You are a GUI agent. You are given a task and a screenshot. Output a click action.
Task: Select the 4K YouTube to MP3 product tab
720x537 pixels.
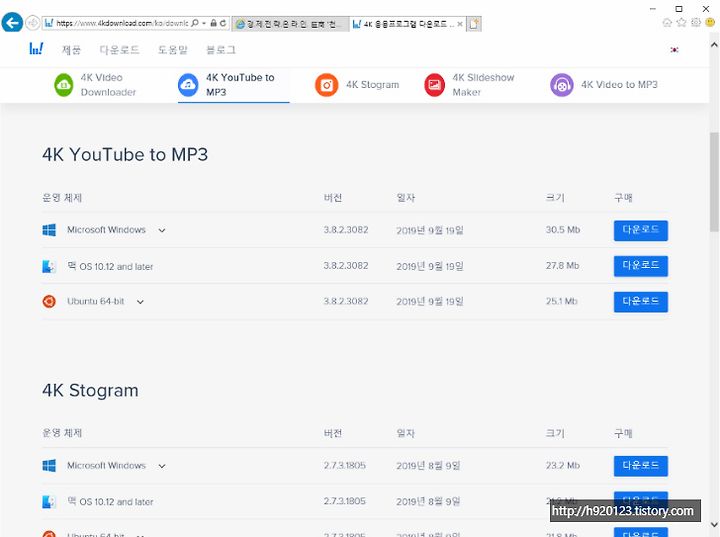click(233, 85)
